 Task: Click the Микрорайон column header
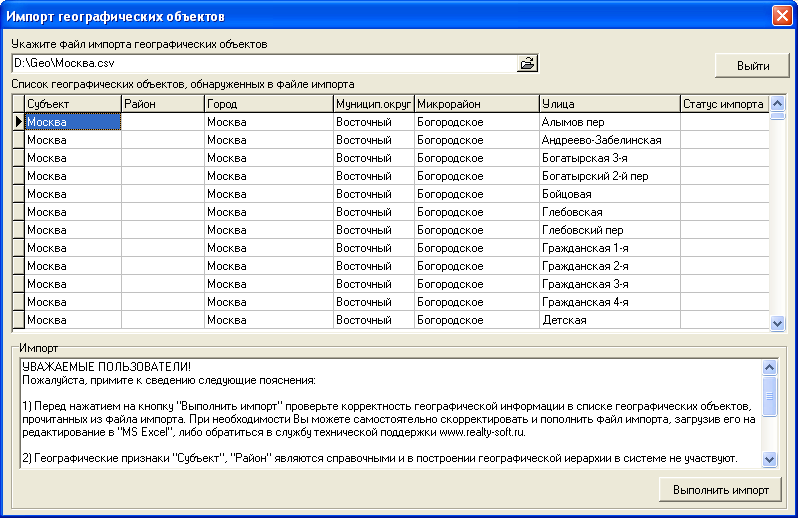click(476, 104)
